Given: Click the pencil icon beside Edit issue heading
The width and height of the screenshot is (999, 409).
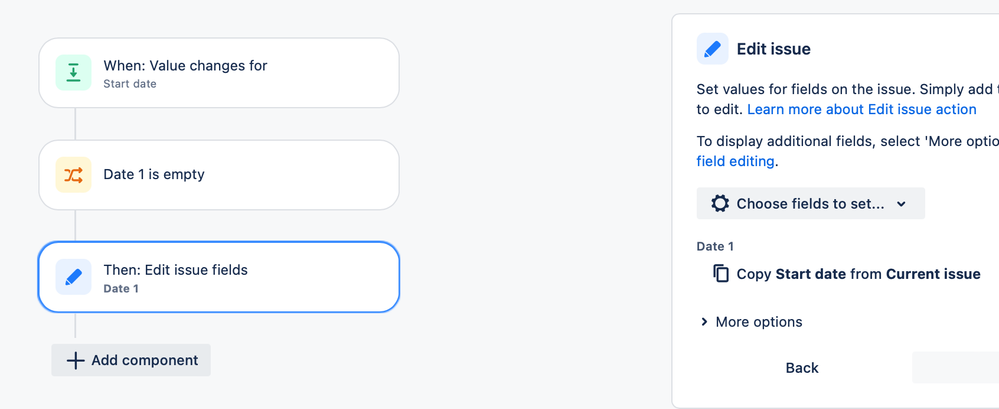Looking at the screenshot, I should [x=712, y=49].
